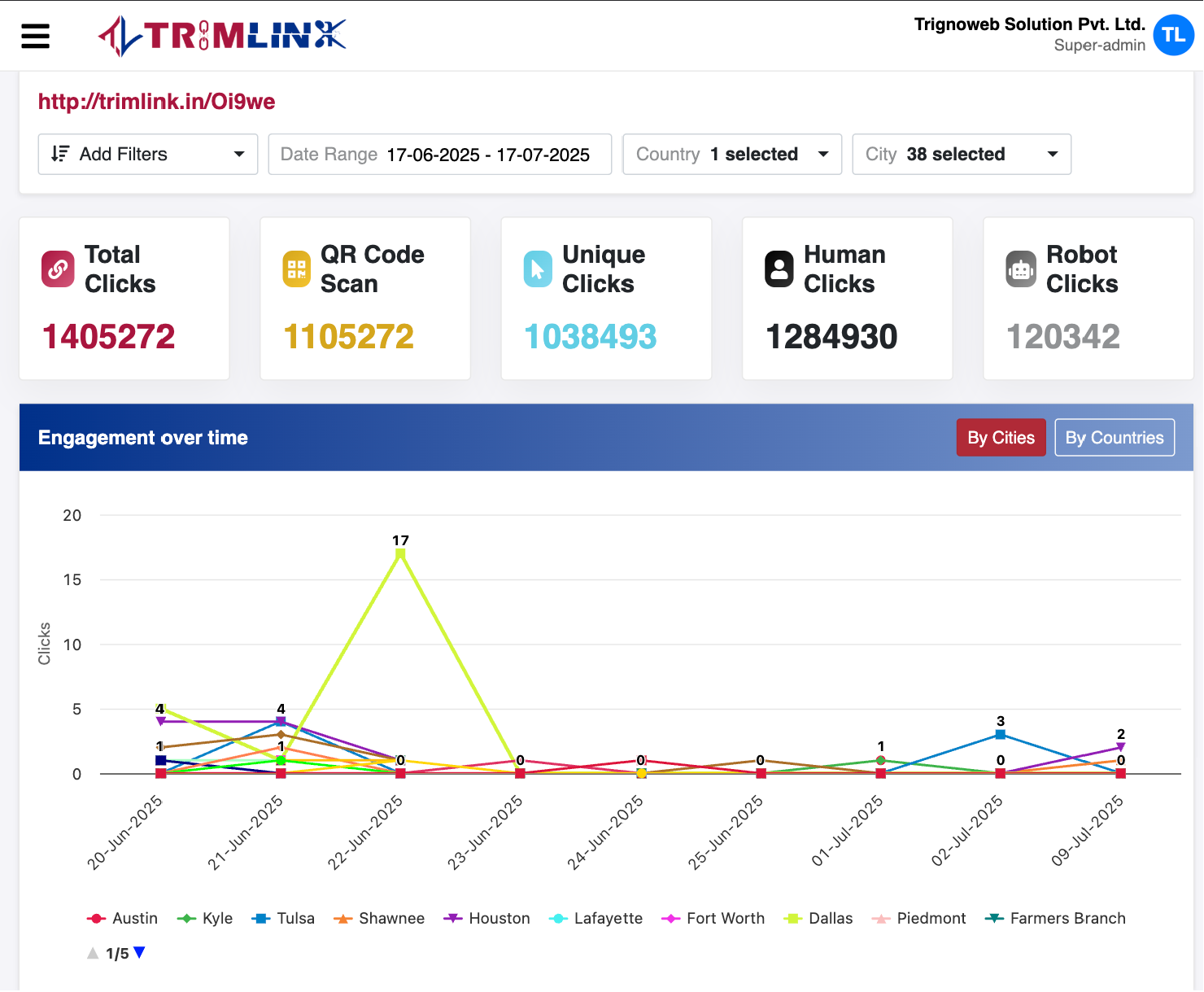Click the Trimlinx logo
This screenshot has height=992, width=1204.
point(221,35)
